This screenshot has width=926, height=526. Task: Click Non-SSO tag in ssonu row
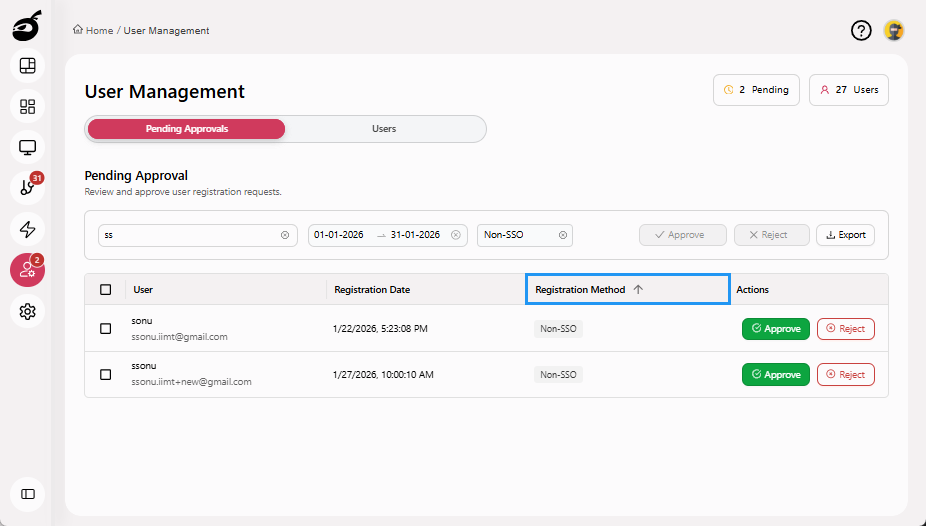coord(558,374)
